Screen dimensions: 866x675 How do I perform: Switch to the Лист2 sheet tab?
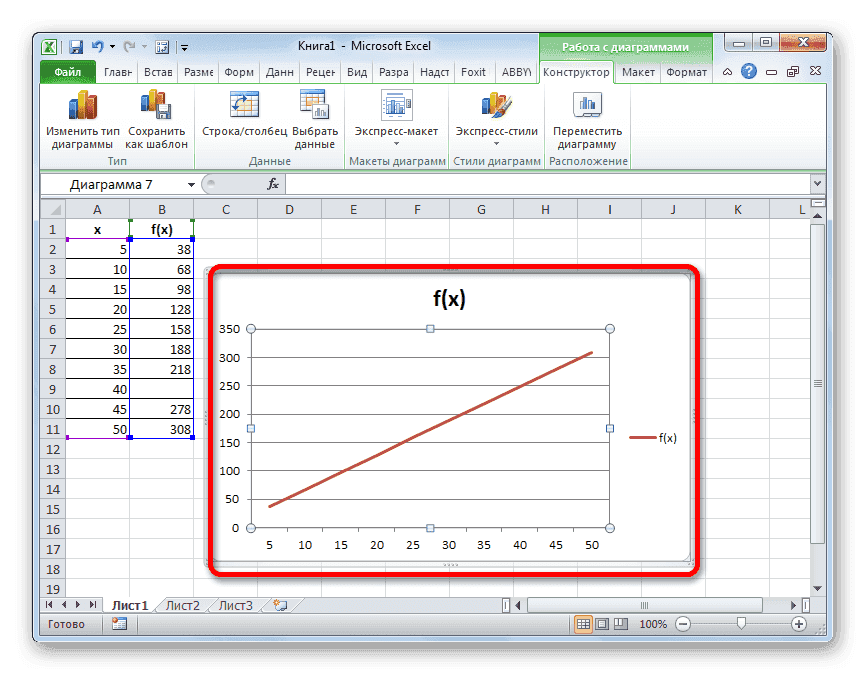[183, 605]
